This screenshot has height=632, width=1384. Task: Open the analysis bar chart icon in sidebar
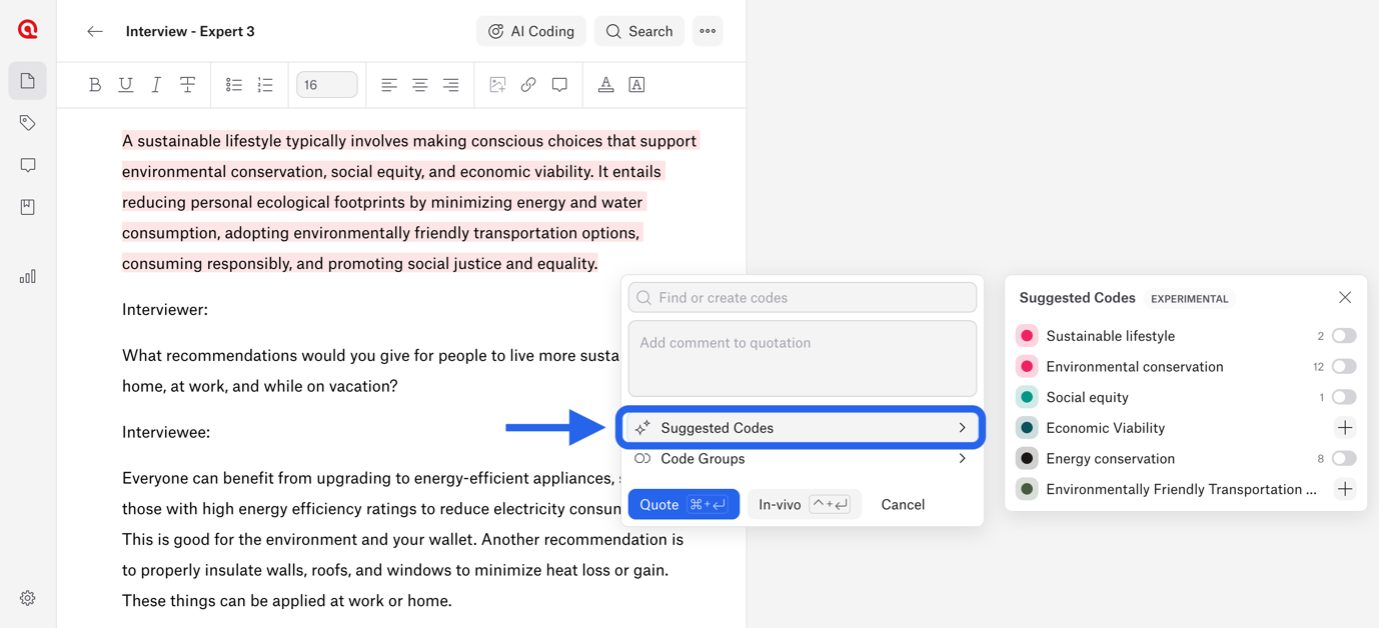[27, 276]
